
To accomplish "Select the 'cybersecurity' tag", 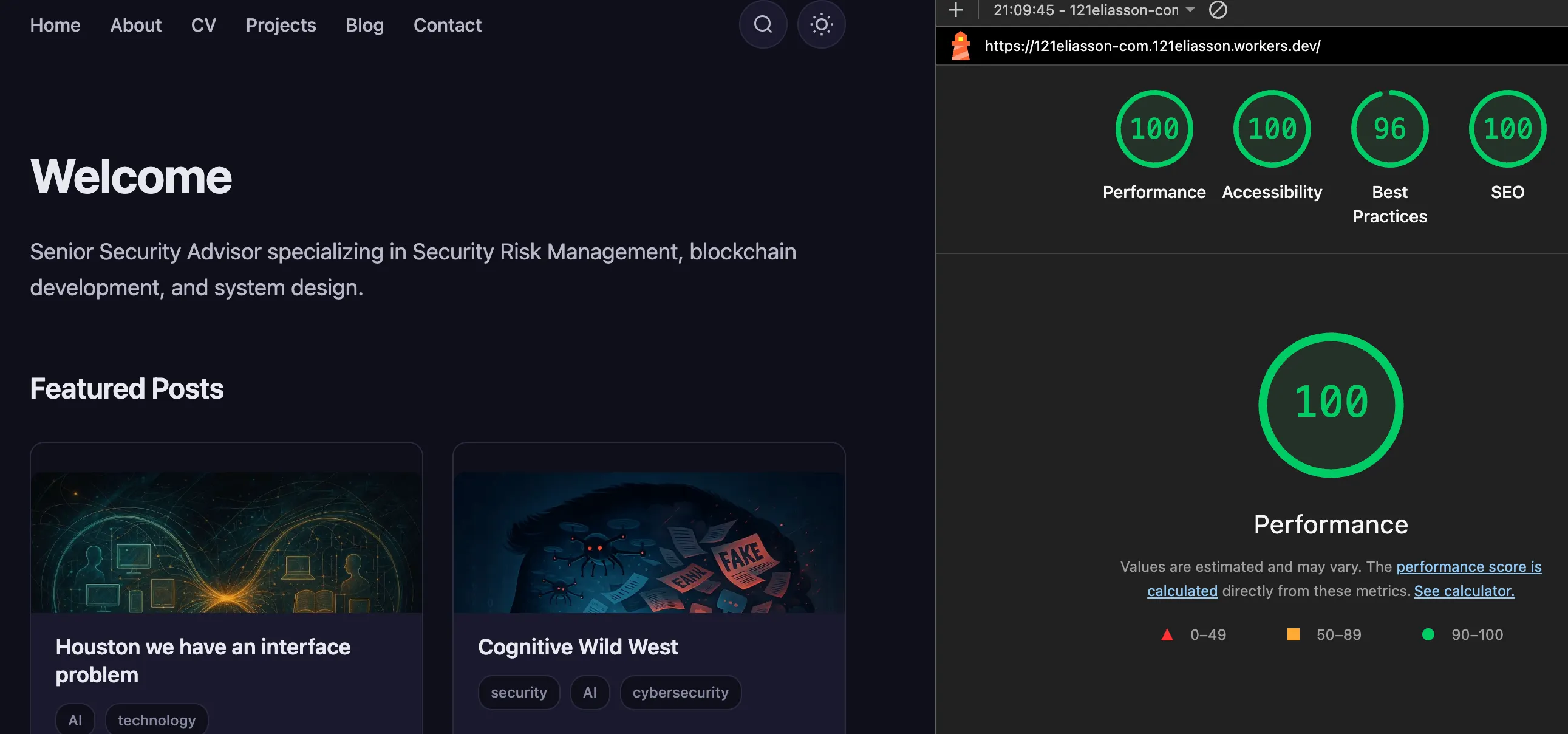I will coord(680,692).
